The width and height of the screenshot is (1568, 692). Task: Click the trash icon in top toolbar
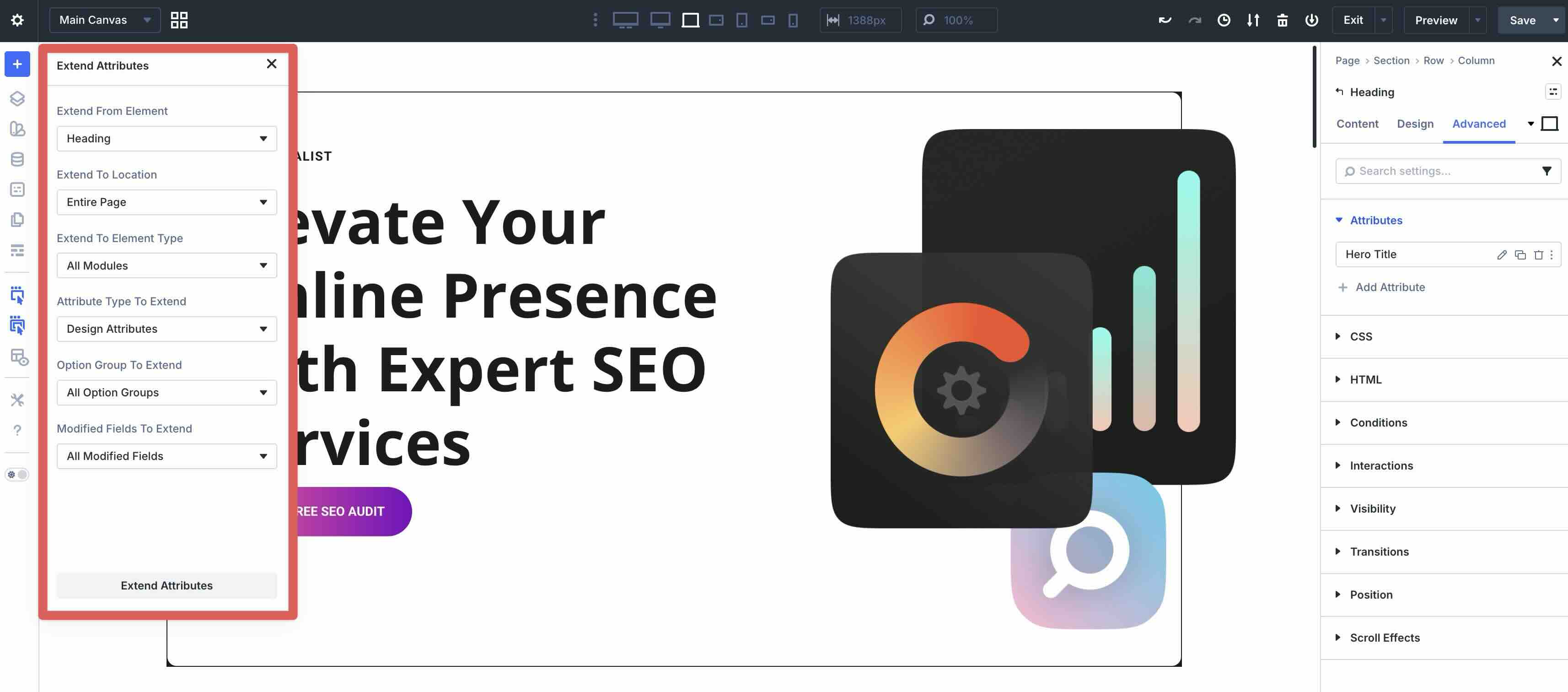[x=1282, y=20]
